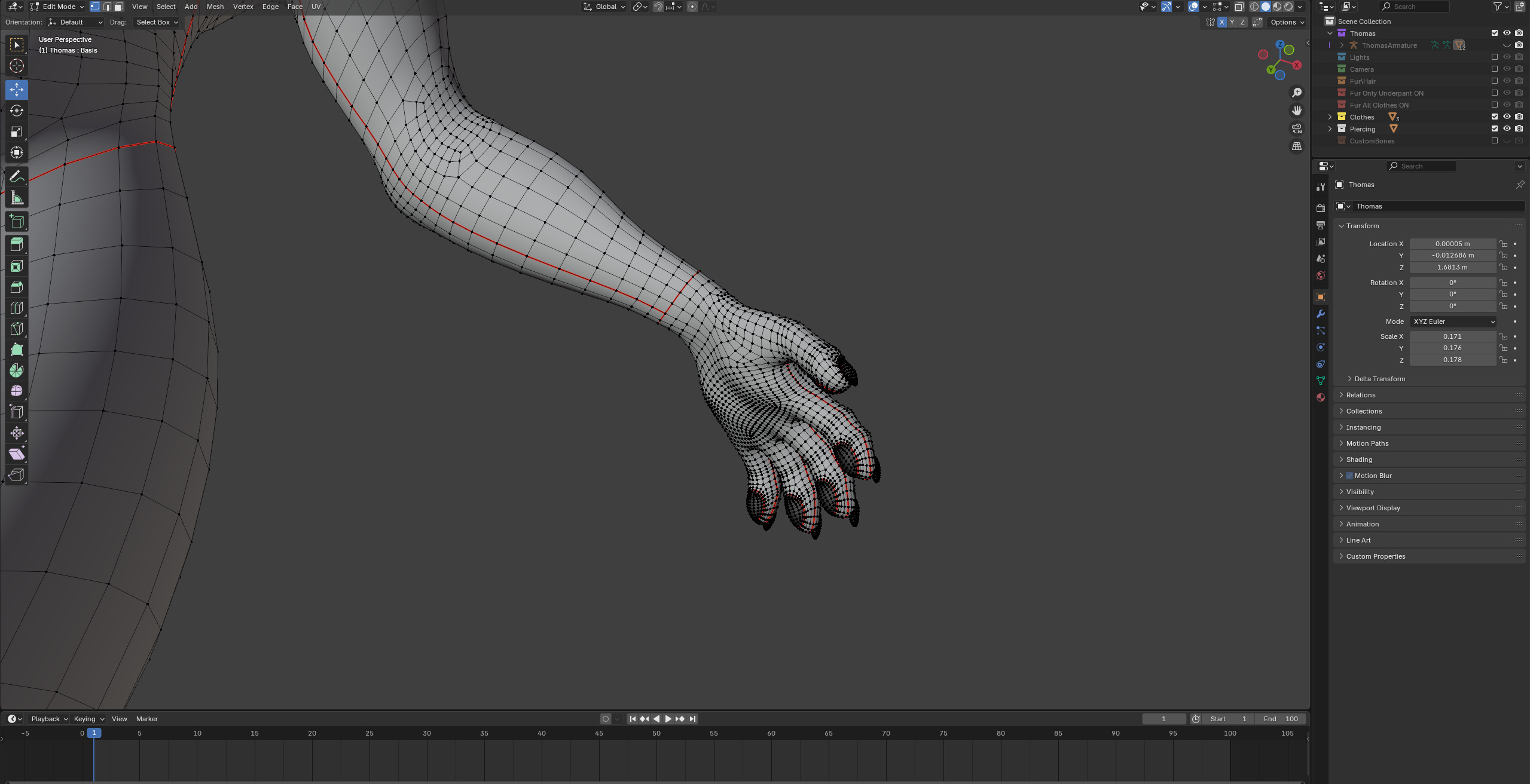The width and height of the screenshot is (1530, 784).
Task: Switch to face select mode
Action: pos(119,7)
